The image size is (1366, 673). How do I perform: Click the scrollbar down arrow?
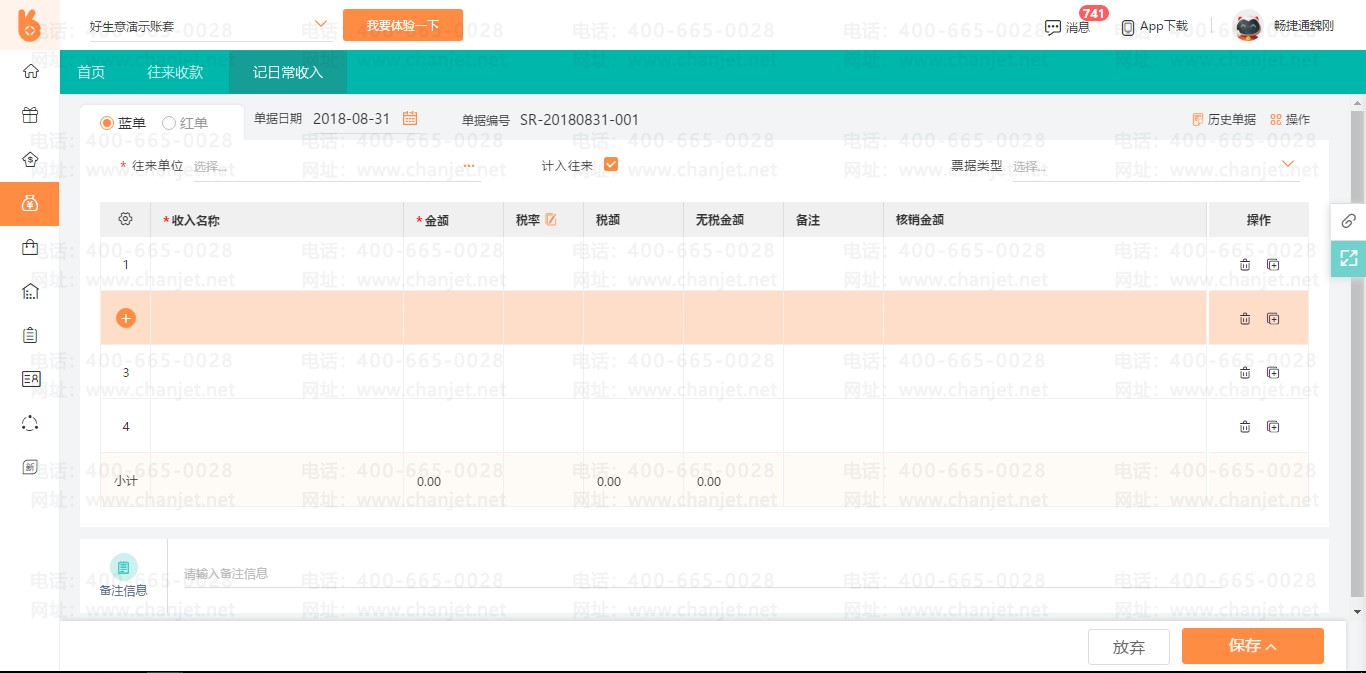pyautogui.click(x=1357, y=611)
